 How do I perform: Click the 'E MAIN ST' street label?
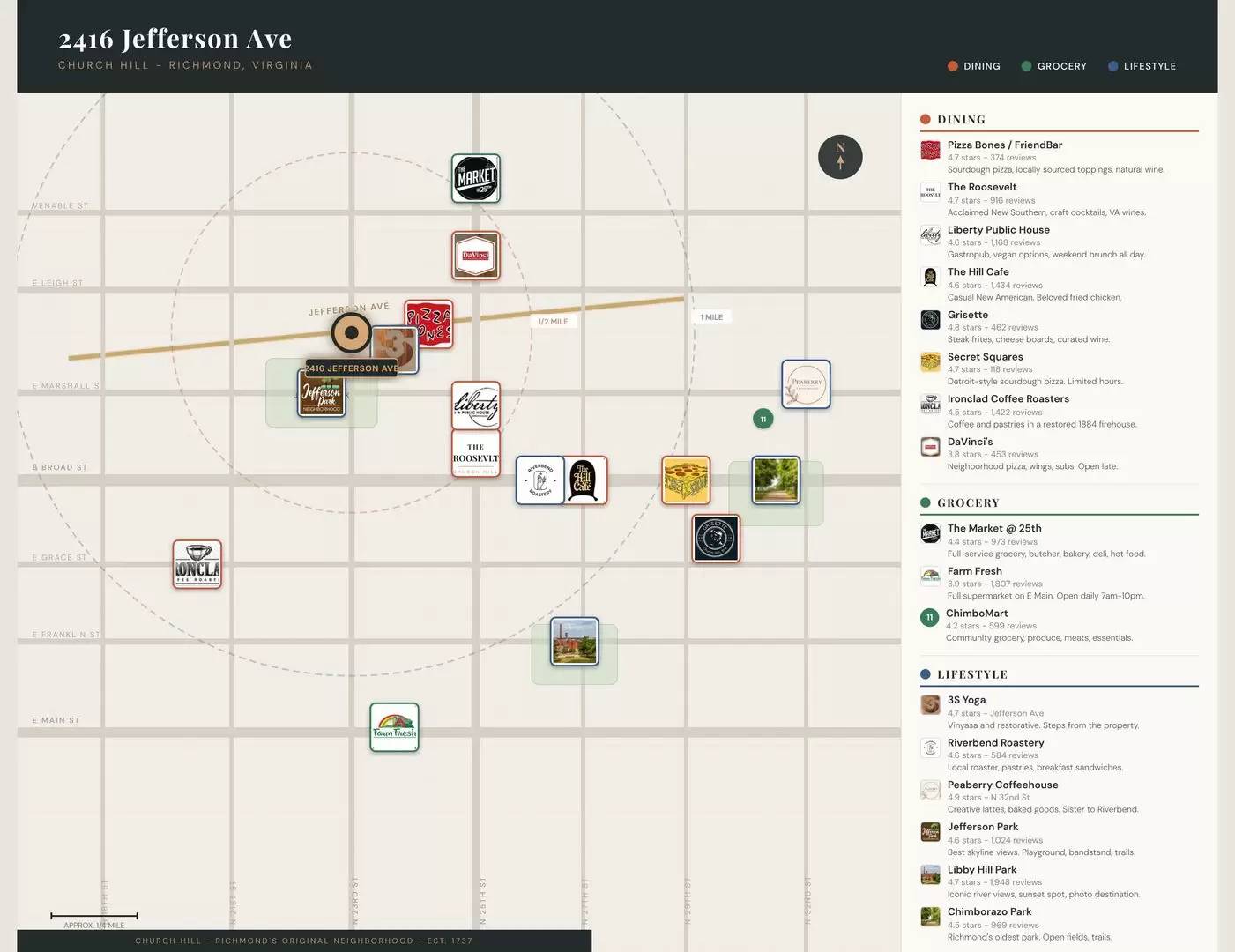tap(56, 721)
